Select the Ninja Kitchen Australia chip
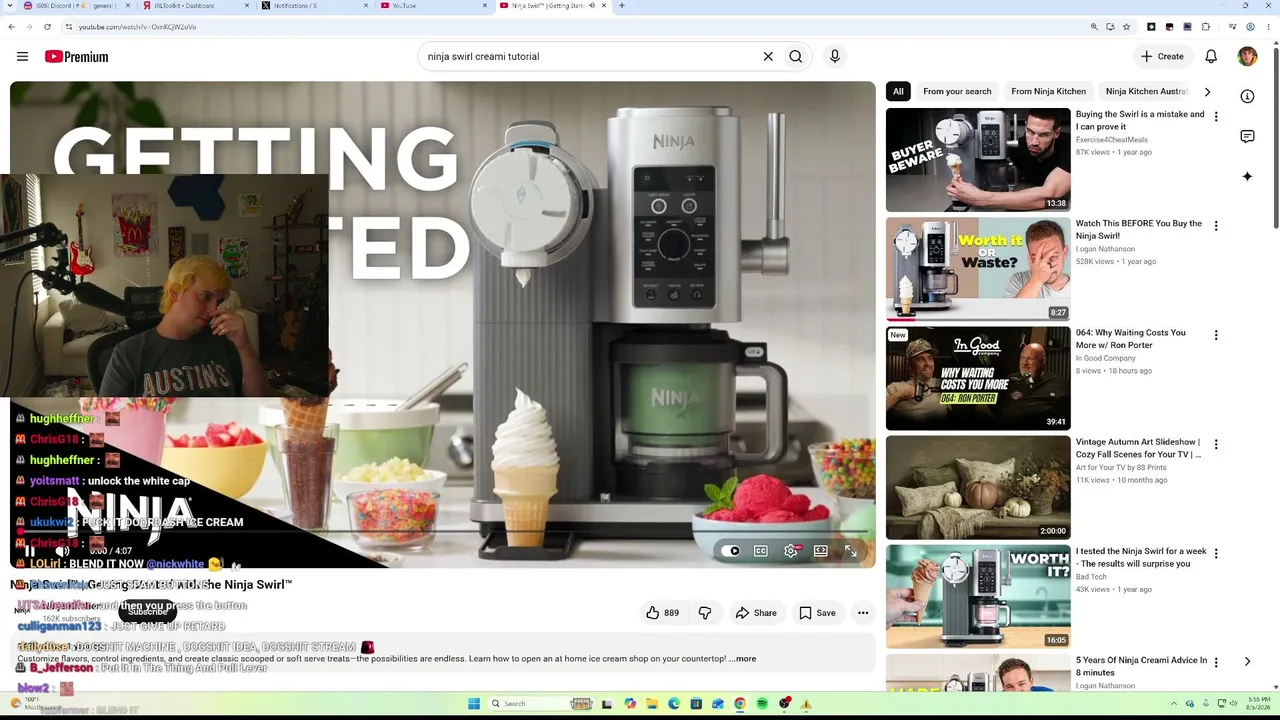 (1146, 92)
